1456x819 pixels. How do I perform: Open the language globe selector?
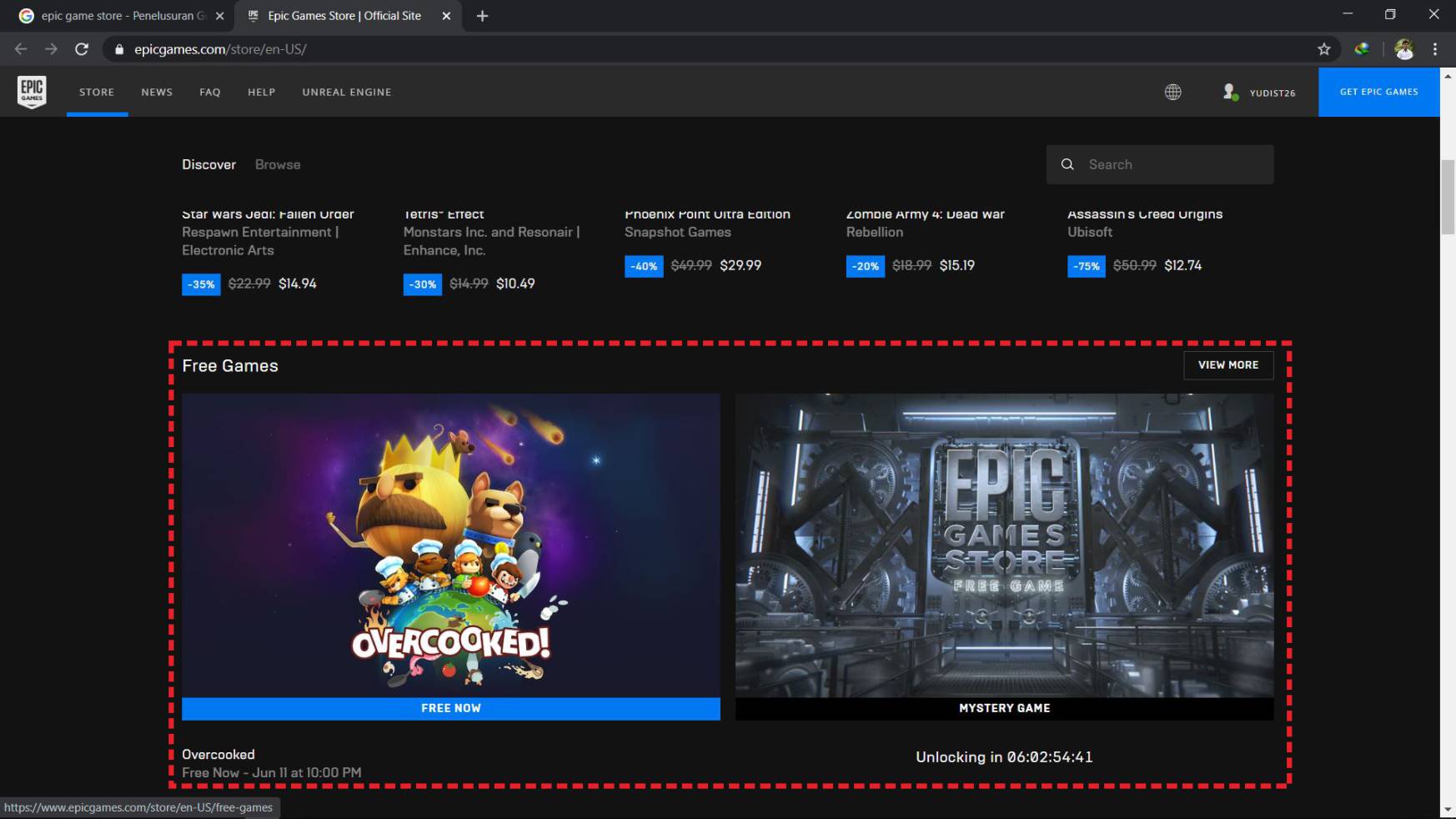point(1172,93)
